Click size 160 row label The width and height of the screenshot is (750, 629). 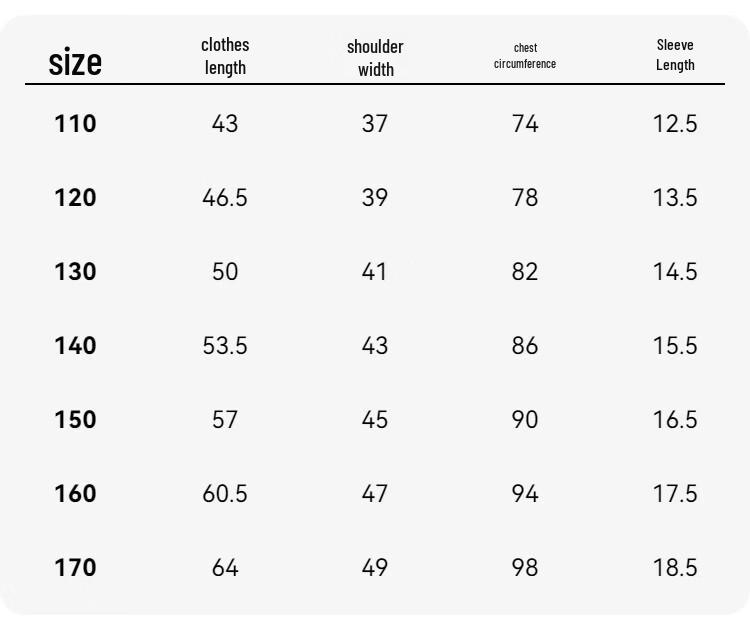(75, 494)
